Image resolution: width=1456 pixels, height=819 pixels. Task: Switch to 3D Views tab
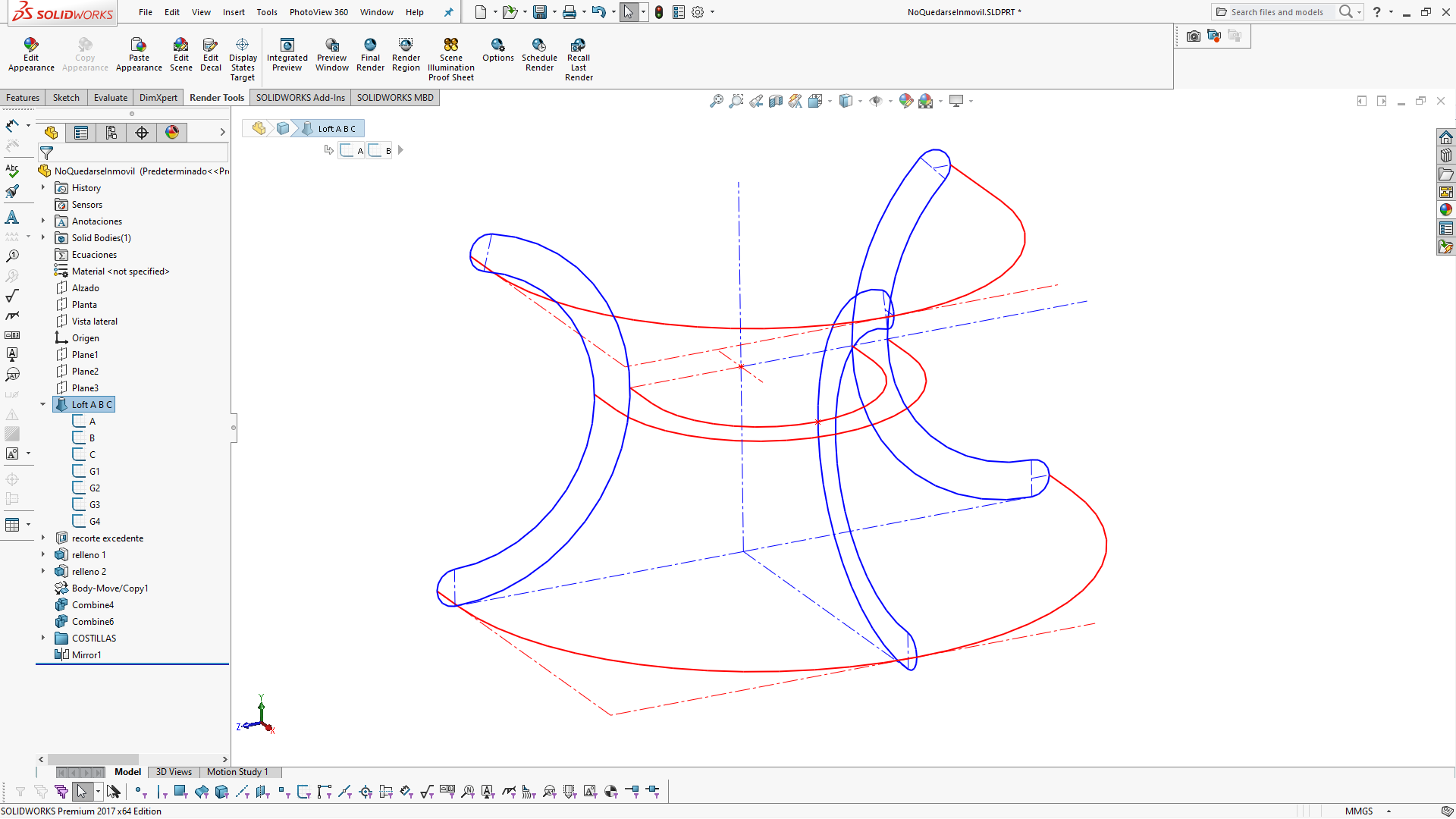pos(174,772)
